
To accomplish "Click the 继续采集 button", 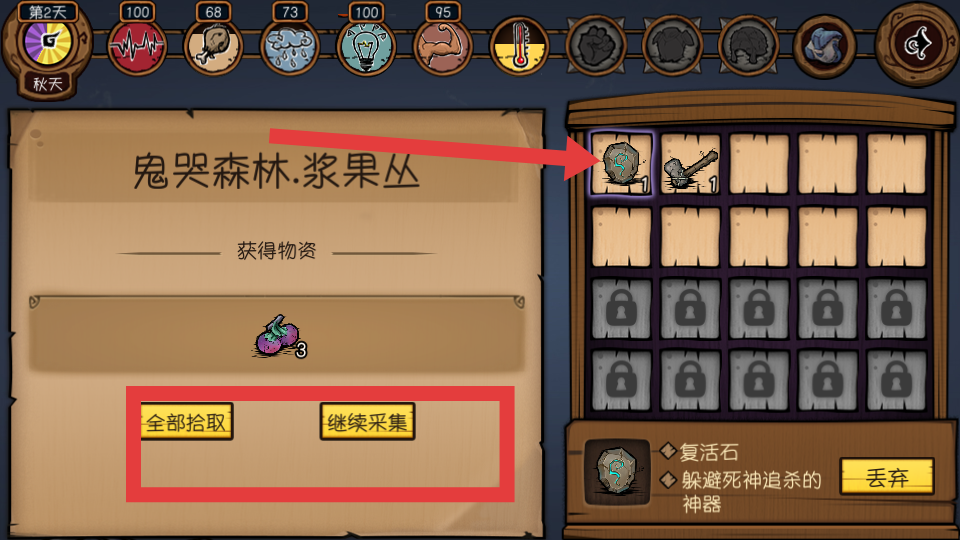I will tap(367, 422).
